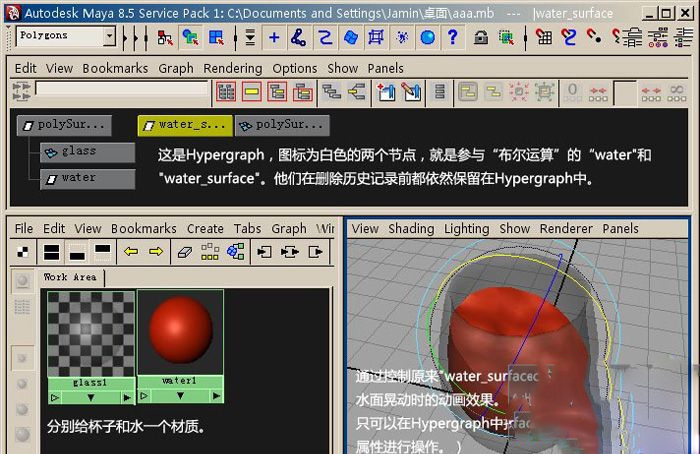This screenshot has width=700, height=454.
Task: Select the polySur... shape node beside water_s...
Action: (x=282, y=125)
